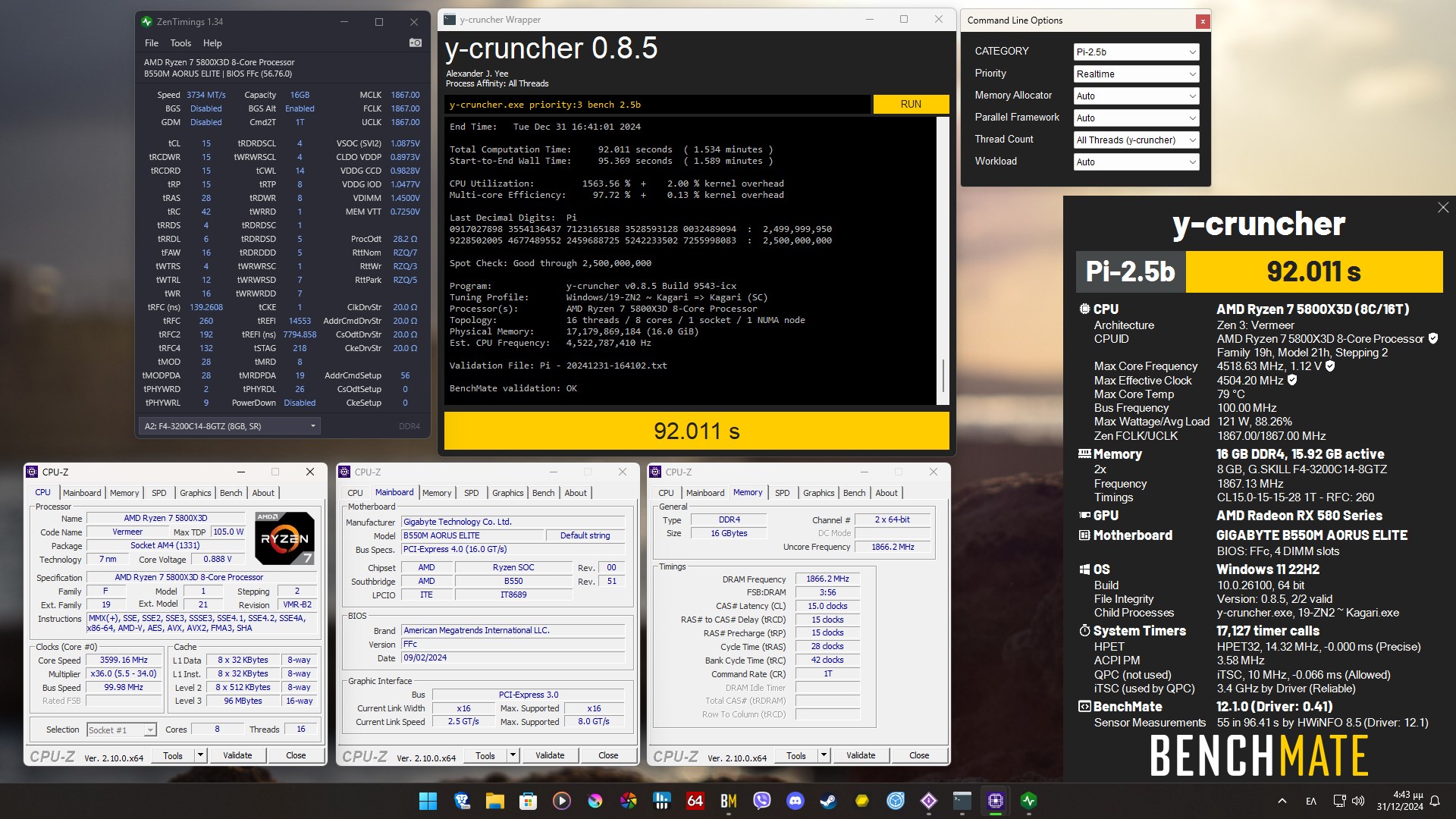Image resolution: width=1456 pixels, height=819 pixels.
Task: Open Tools dropdown arrow in CPU-Z Processor window
Action: tap(200, 755)
